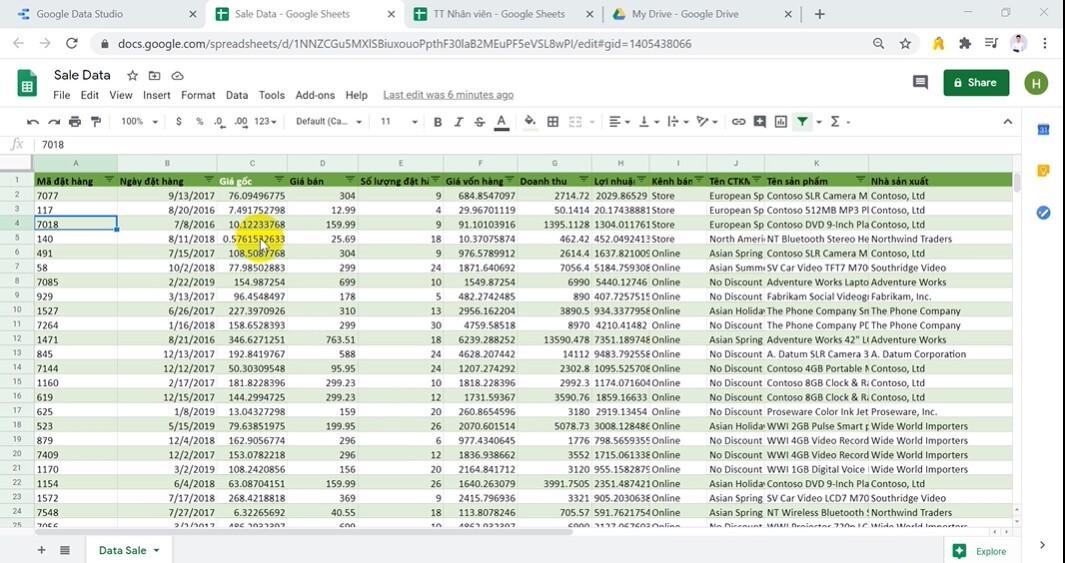Open the zoom 100% dropdown
The image size is (1065, 563).
pyautogui.click(x=139, y=122)
